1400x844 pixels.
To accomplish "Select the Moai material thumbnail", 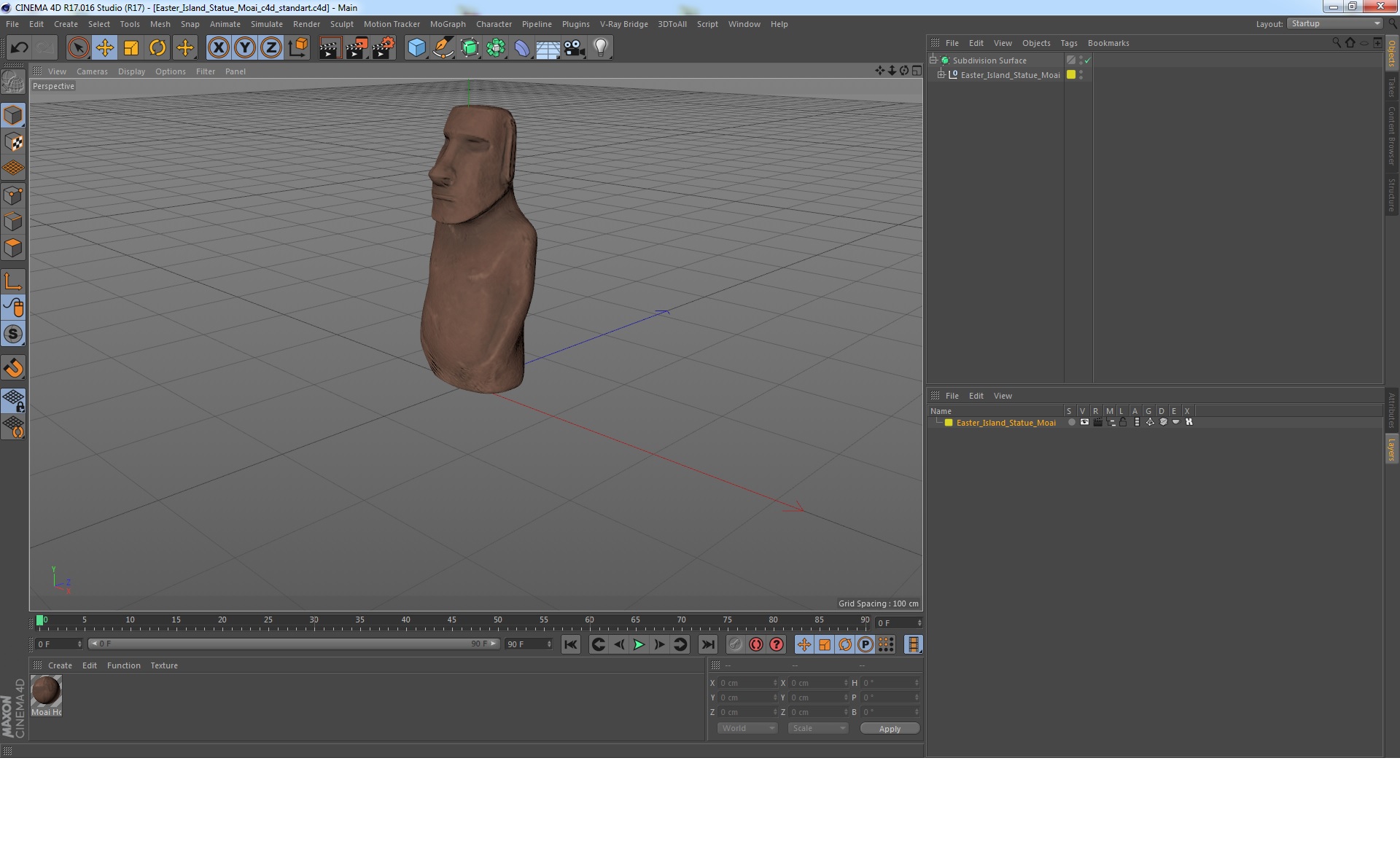I will [46, 690].
